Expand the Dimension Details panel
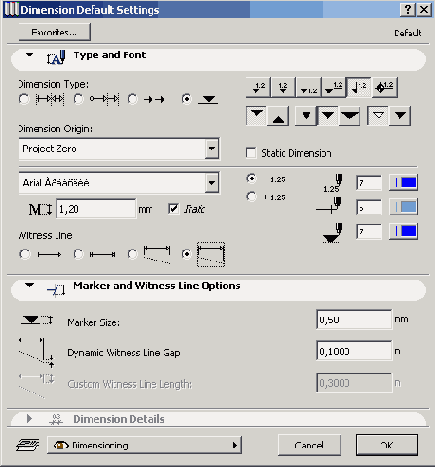 pos(29,418)
